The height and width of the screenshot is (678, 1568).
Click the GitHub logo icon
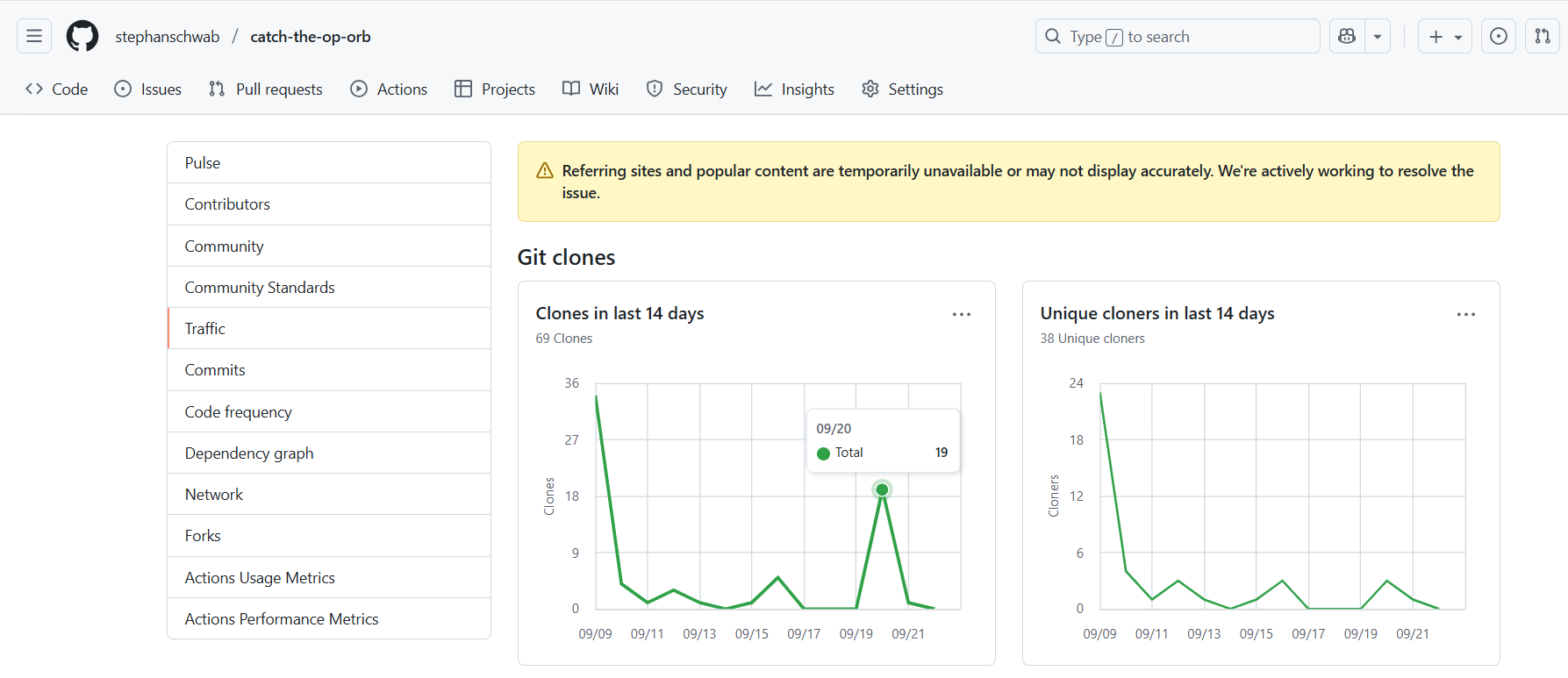[82, 36]
